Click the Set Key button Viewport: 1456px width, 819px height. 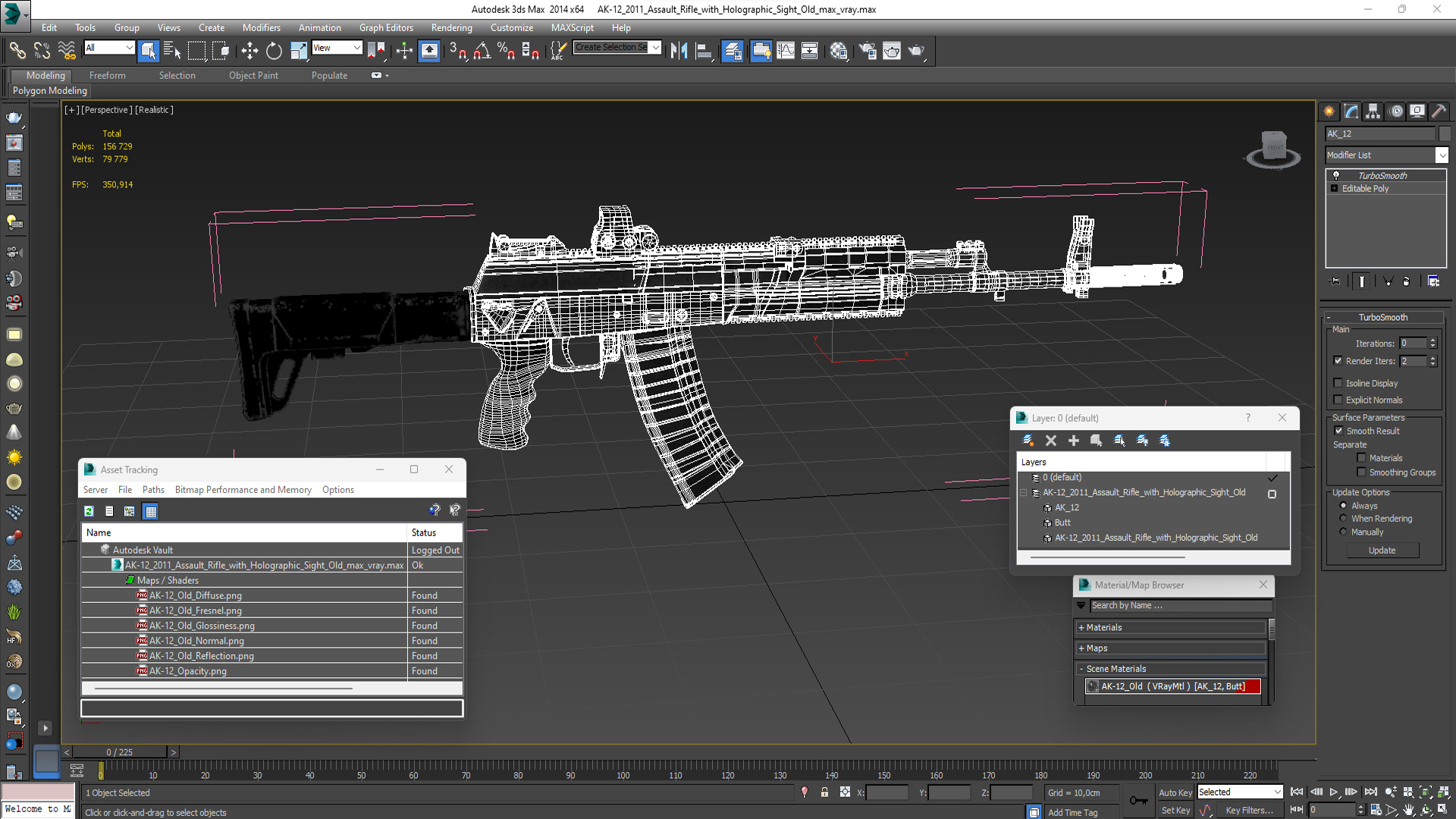pos(1175,811)
